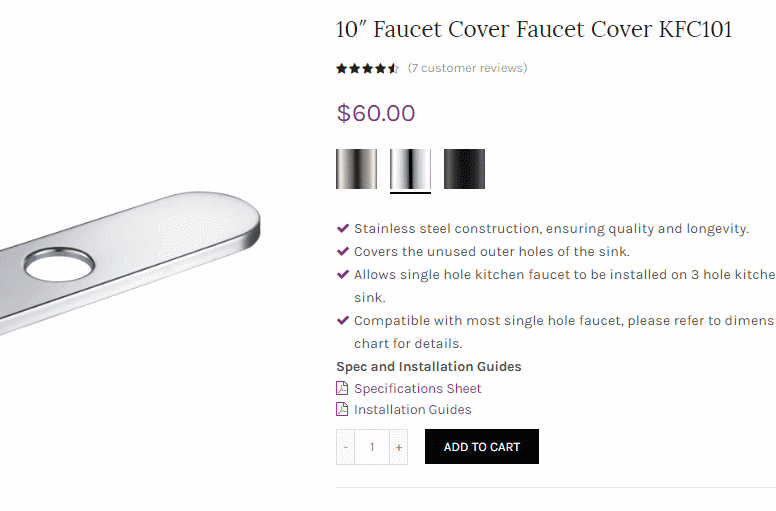776x511 pixels.
Task: Decrease quantity with the minus button
Action: pyautogui.click(x=346, y=447)
